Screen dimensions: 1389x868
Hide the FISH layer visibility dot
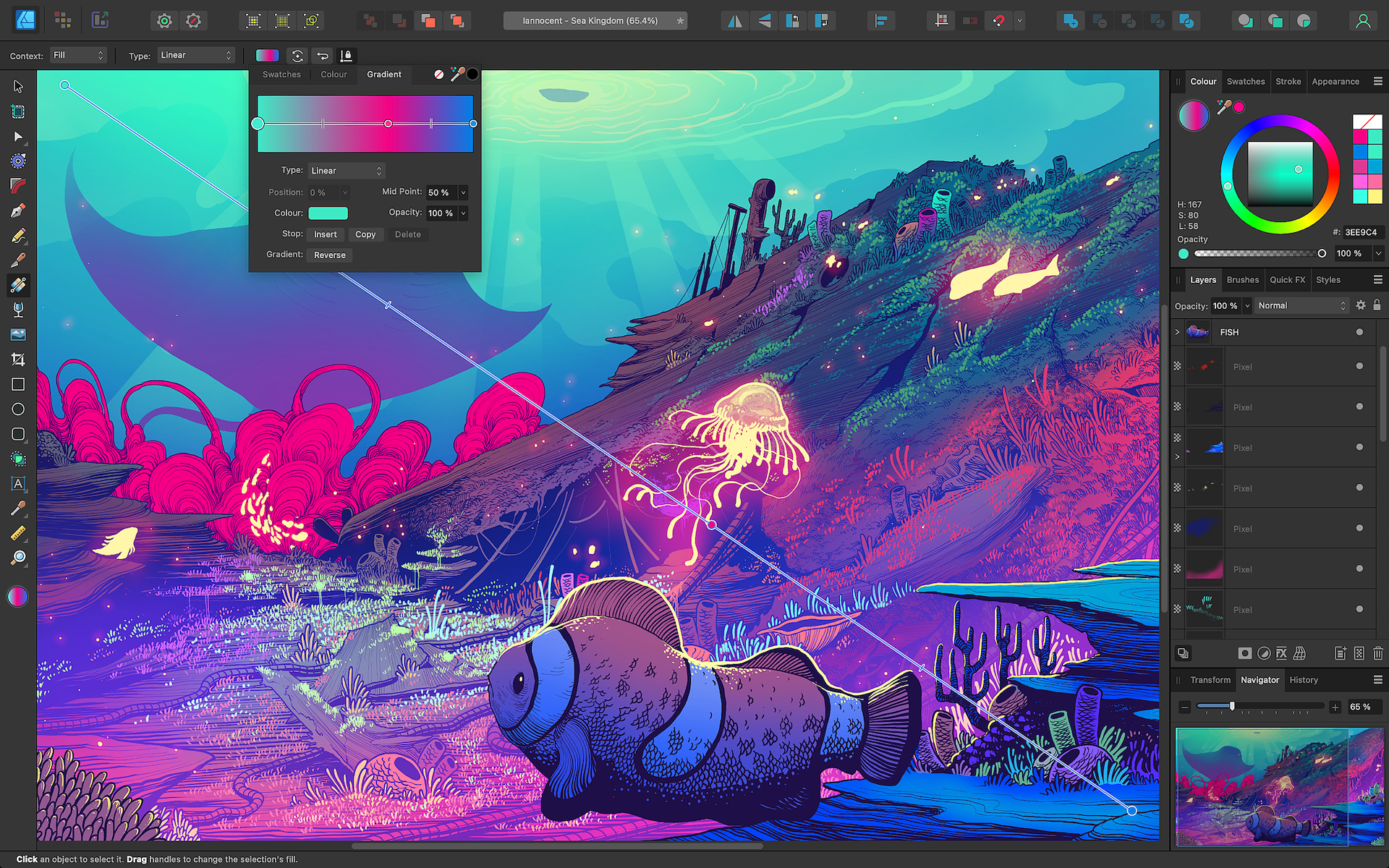pos(1359,332)
